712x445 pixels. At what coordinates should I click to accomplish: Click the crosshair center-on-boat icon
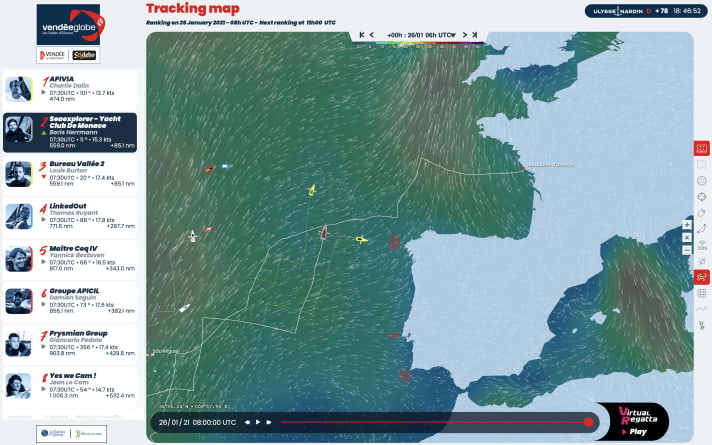coord(702,197)
